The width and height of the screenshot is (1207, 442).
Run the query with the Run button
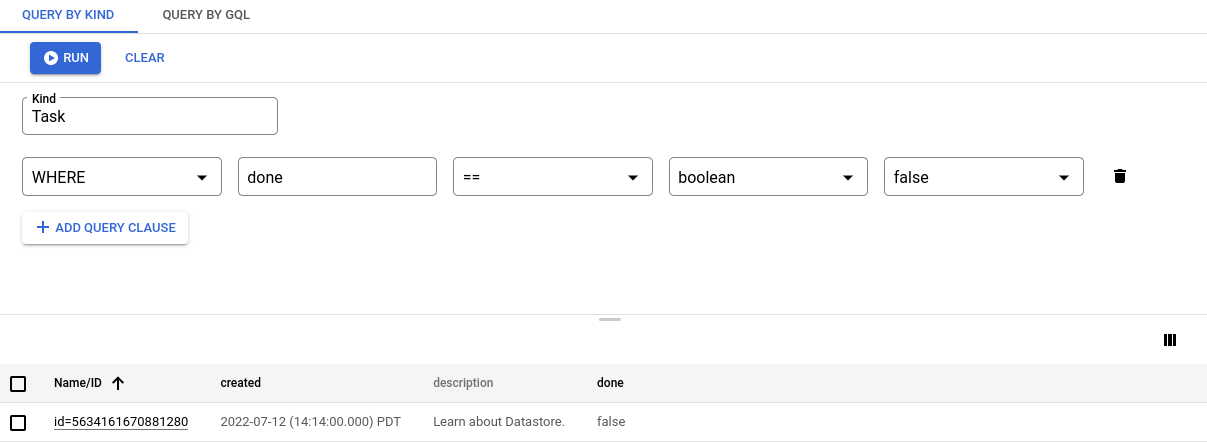pos(66,58)
